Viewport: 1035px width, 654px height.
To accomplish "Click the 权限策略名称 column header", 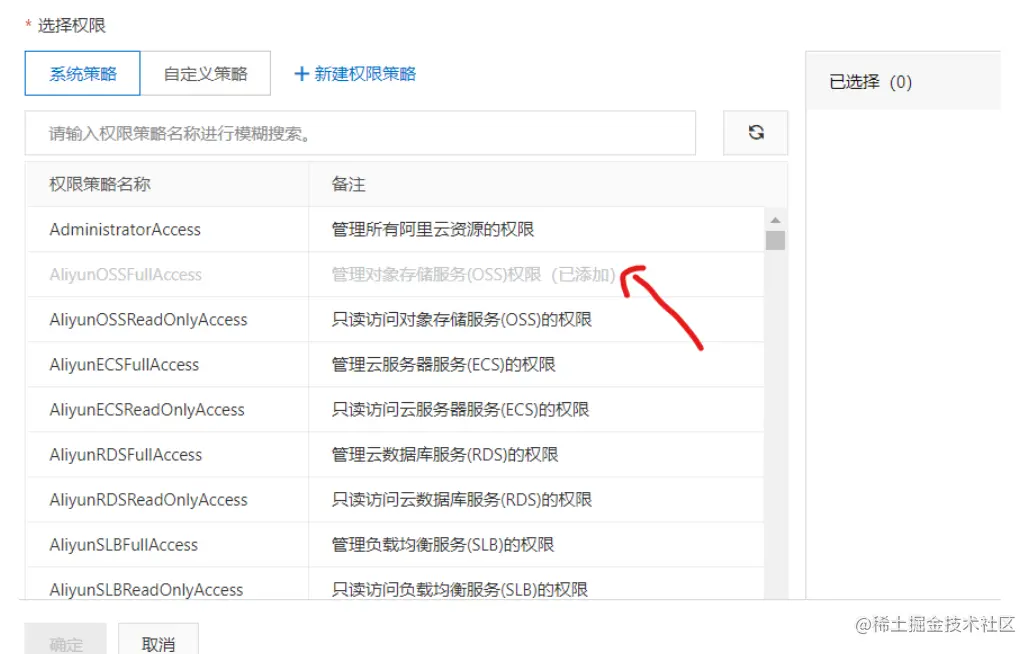I will click(100, 184).
